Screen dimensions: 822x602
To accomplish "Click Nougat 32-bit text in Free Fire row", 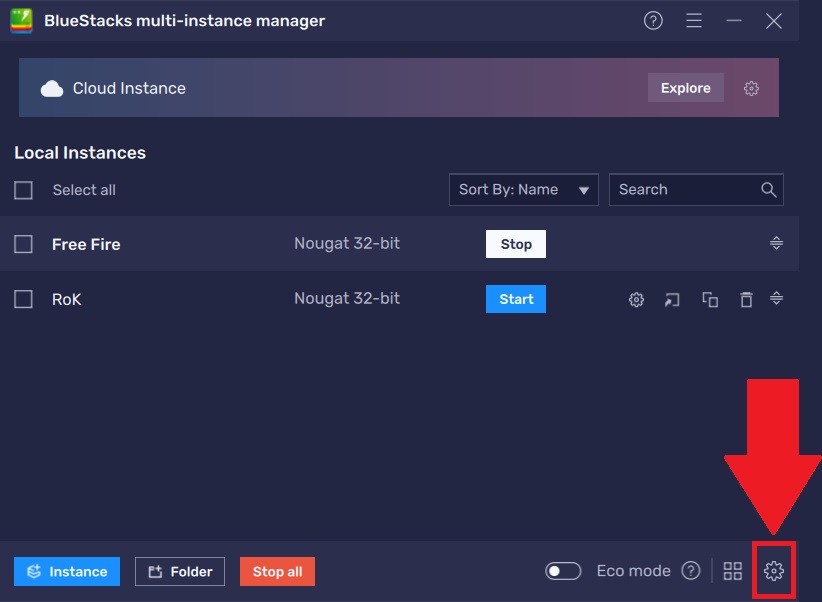I will (x=347, y=243).
